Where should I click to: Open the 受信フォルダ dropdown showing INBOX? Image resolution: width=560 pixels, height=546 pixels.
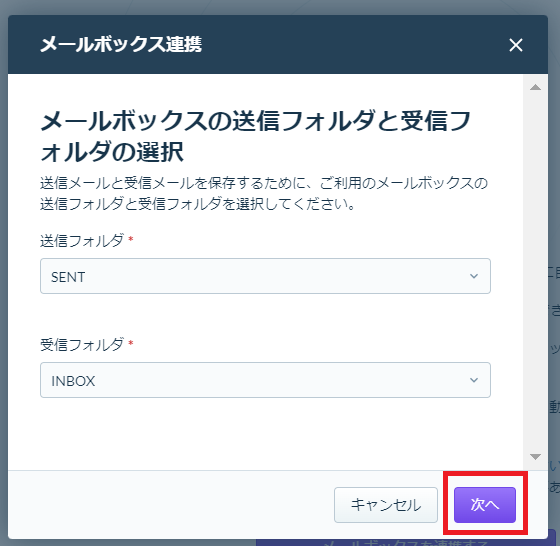tap(265, 380)
